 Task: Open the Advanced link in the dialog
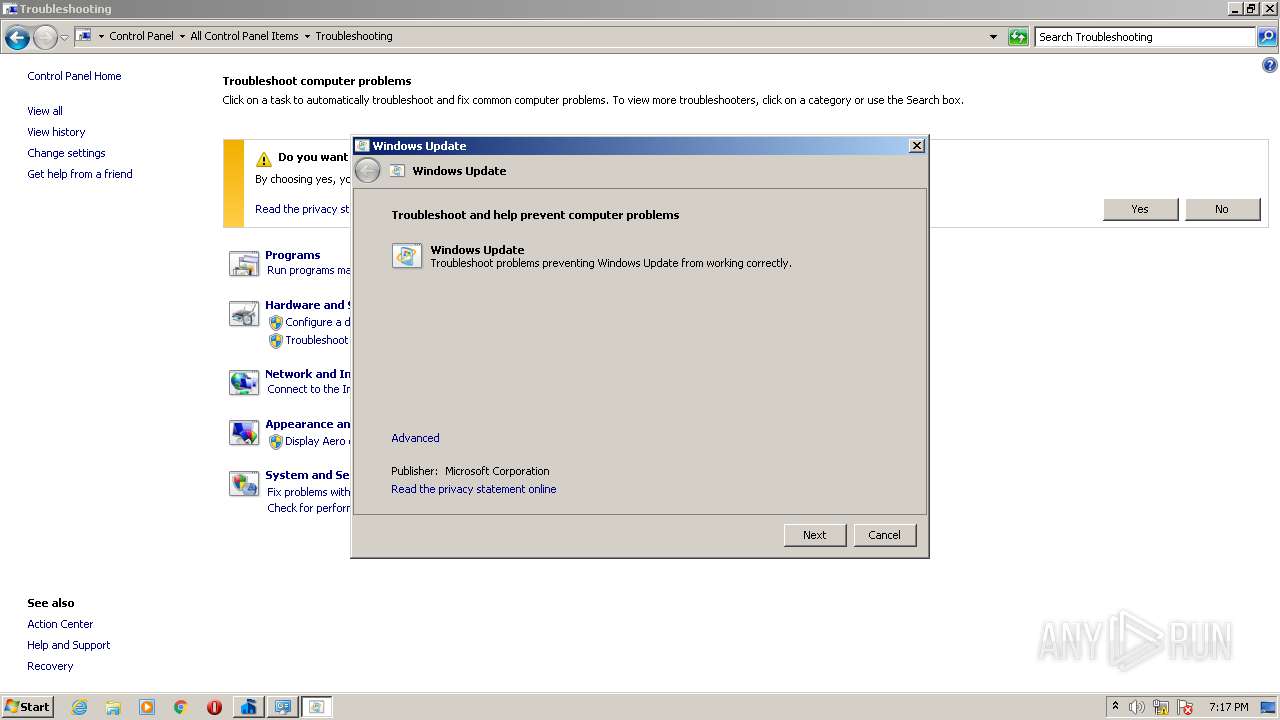(x=415, y=438)
